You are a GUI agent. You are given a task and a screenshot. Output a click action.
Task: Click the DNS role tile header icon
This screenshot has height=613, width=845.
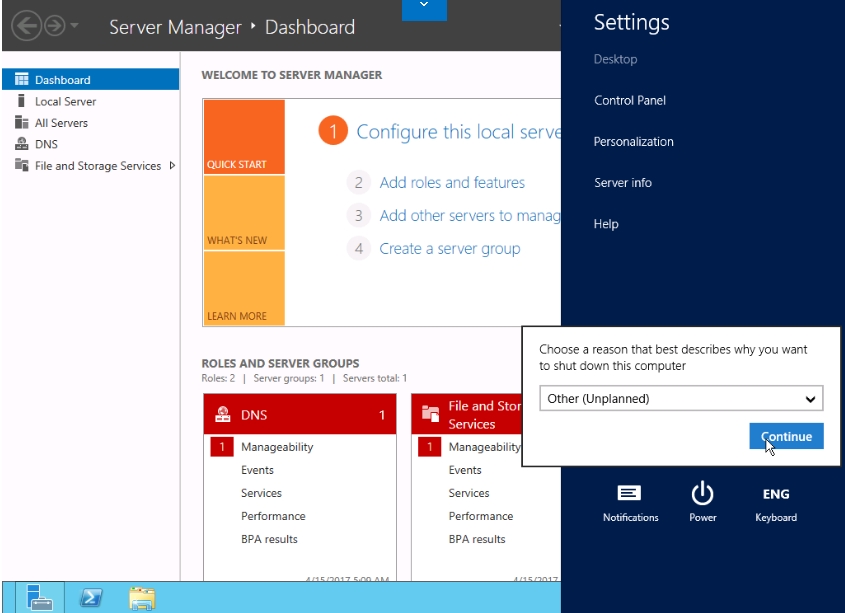click(223, 414)
